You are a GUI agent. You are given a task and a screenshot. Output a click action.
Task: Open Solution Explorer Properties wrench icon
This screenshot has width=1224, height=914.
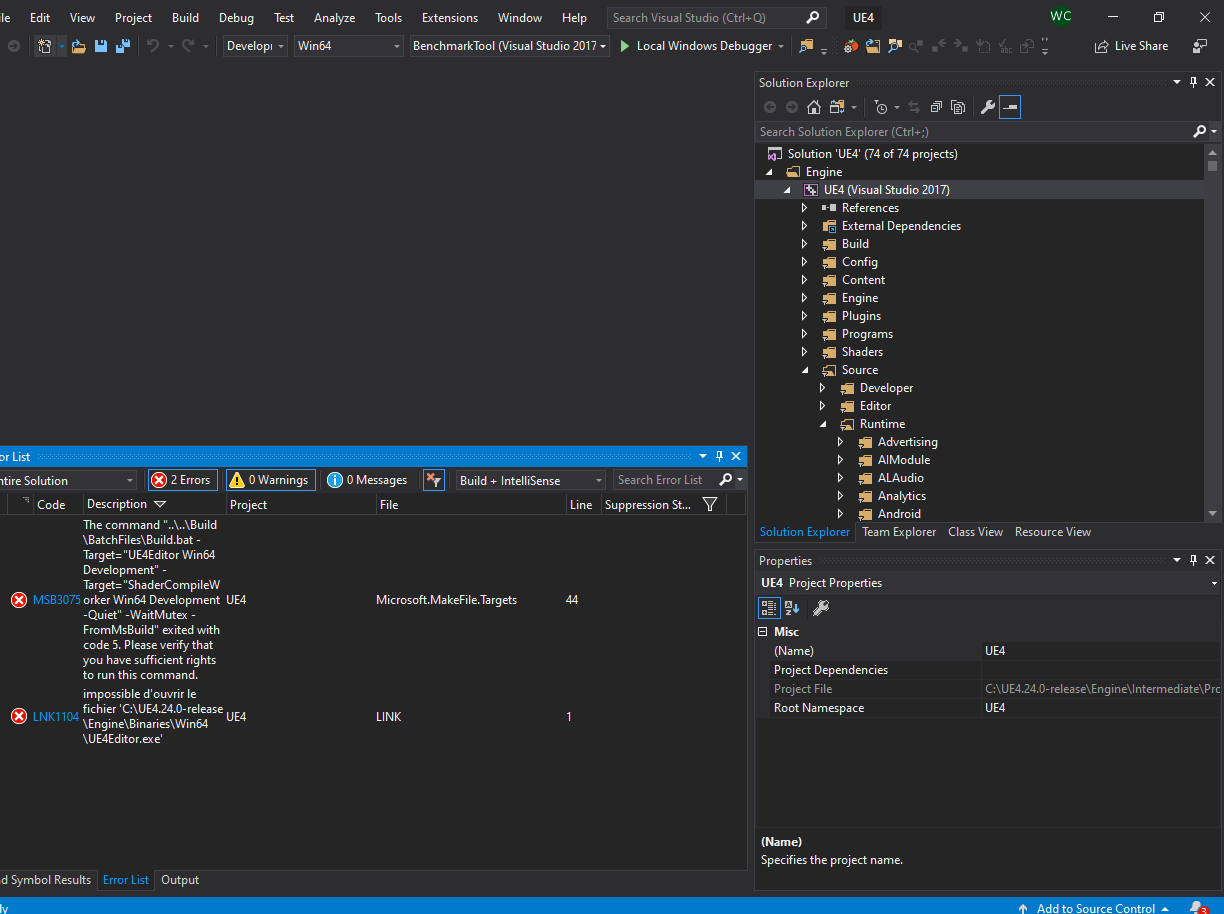(x=988, y=107)
